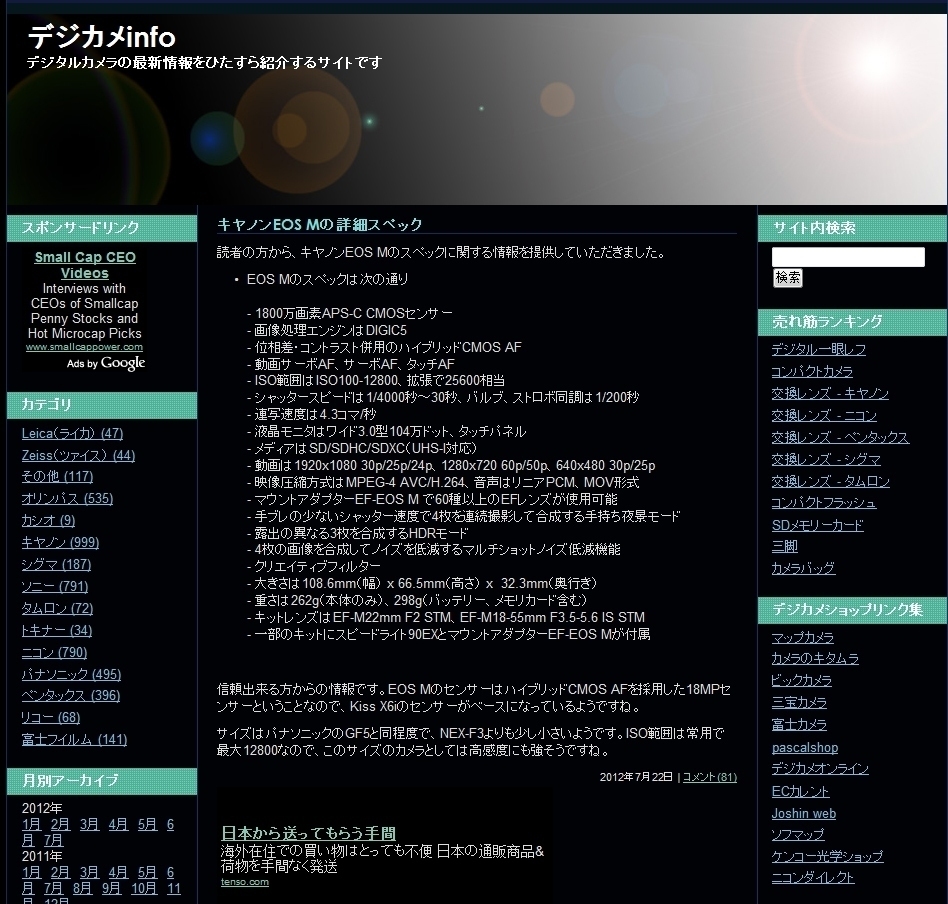Open Joshin web shop link
This screenshot has width=948, height=904.
click(804, 814)
